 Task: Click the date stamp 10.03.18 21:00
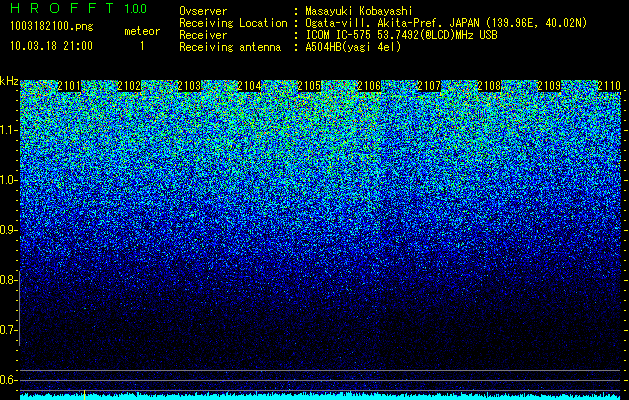[51, 46]
